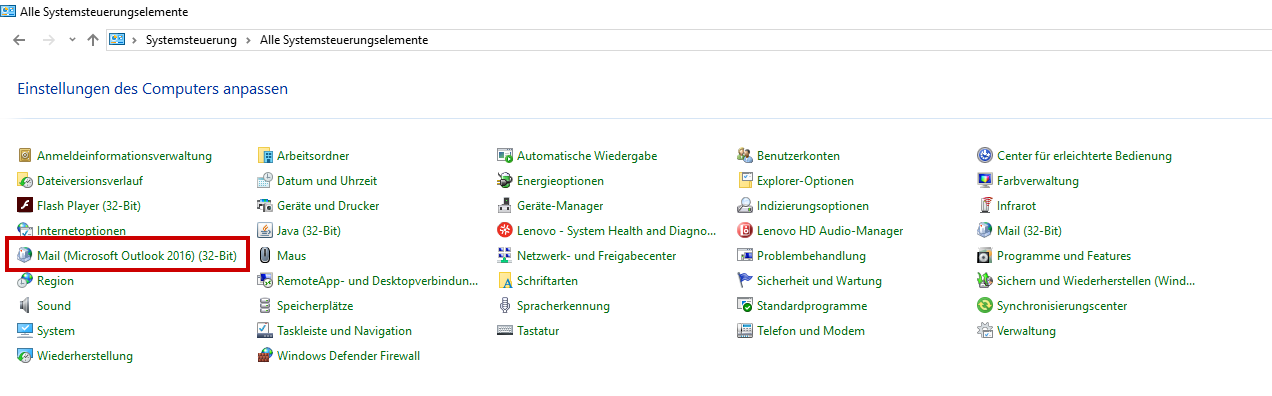Click the Lenovo System Health icon
Screen dimensions: 1272x396
coord(505,231)
